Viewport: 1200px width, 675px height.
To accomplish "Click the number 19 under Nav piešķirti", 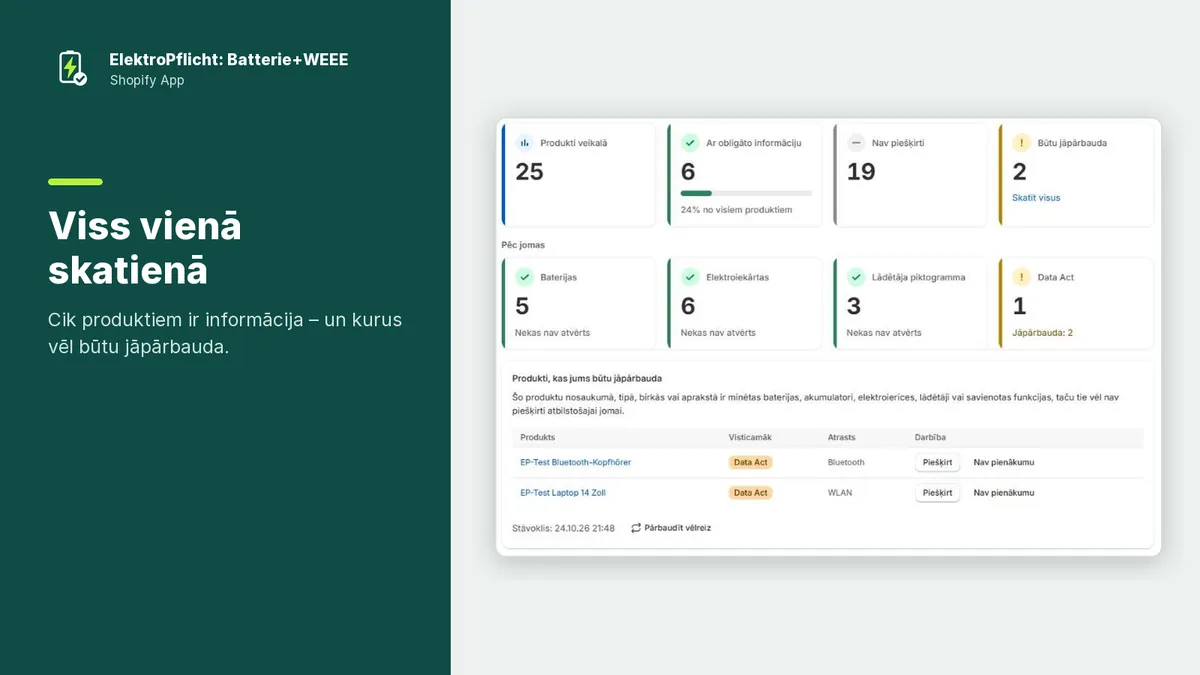I will (x=861, y=172).
